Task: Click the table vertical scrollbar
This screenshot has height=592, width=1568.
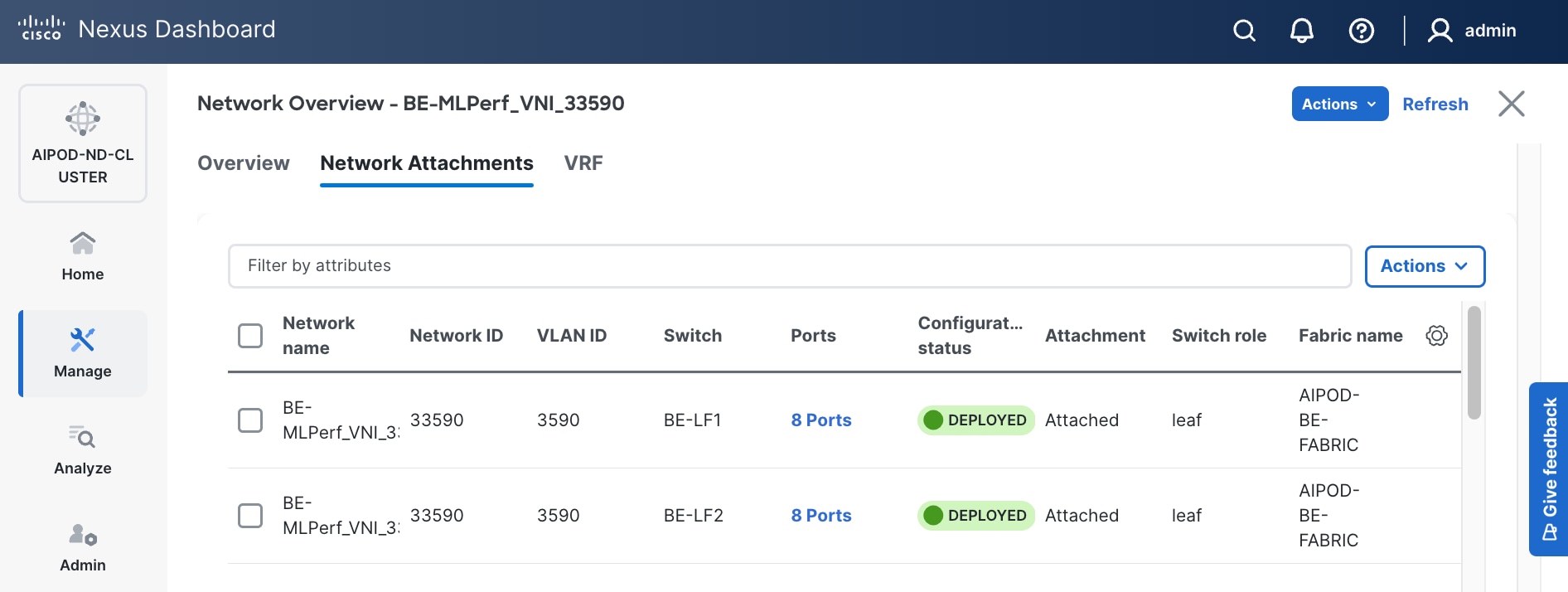Action: [x=1473, y=364]
